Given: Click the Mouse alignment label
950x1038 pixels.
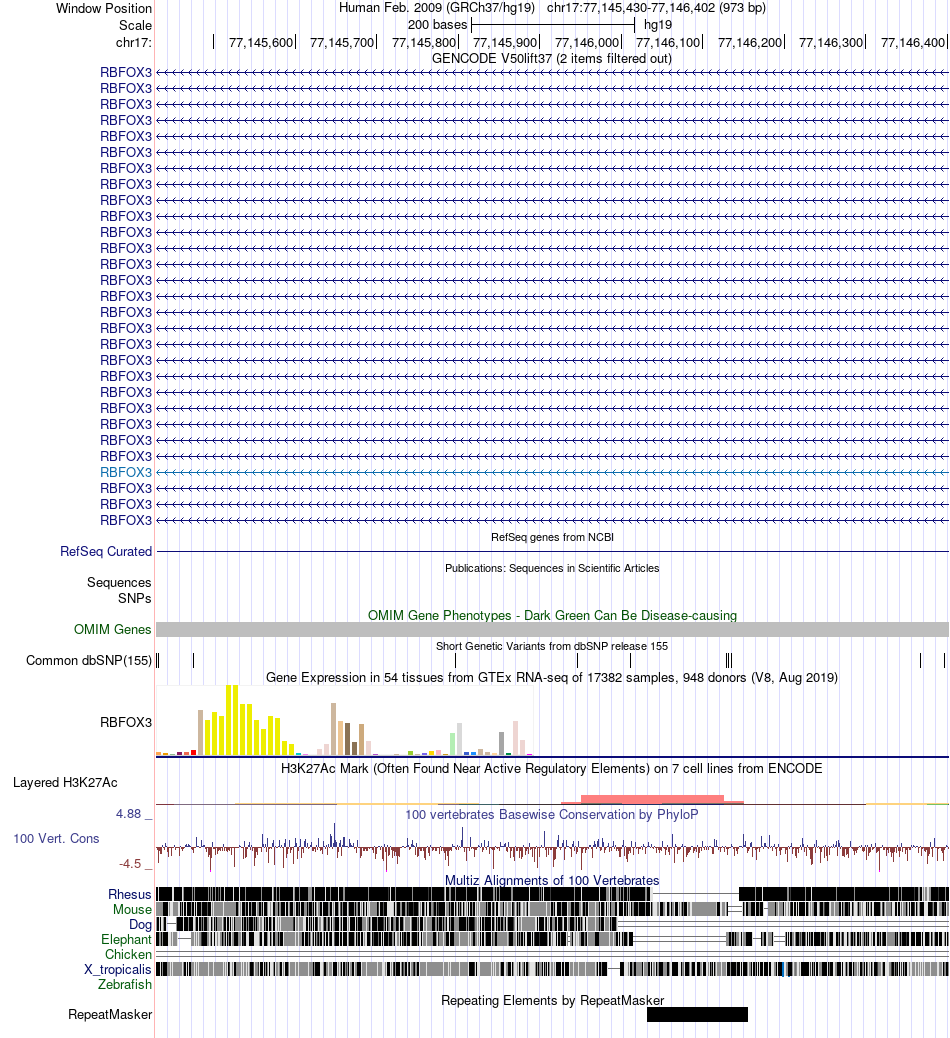Looking at the screenshot, I should coord(132,910).
